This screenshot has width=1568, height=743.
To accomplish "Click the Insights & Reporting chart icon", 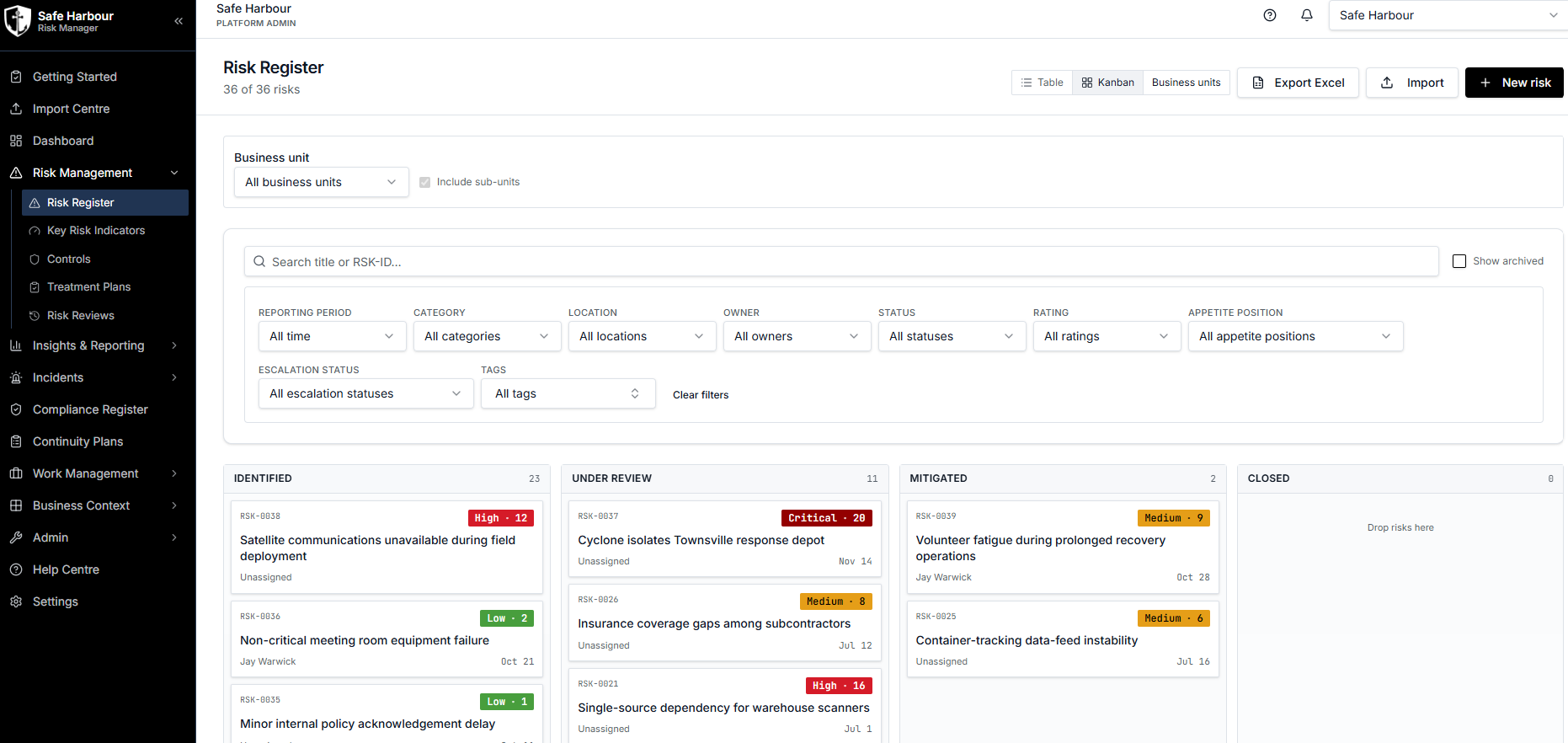I will [16, 345].
